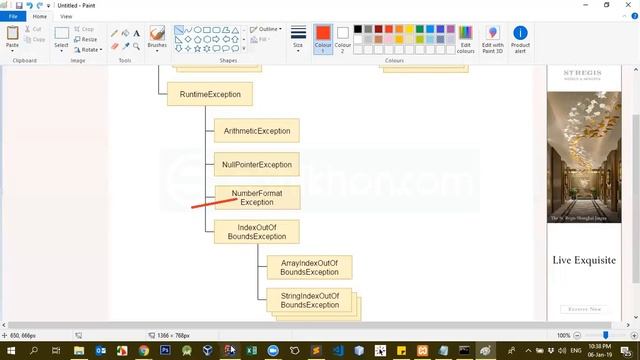Image resolution: width=640 pixels, height=360 pixels.
Task: Switch to the Home tab
Action: tap(40, 16)
